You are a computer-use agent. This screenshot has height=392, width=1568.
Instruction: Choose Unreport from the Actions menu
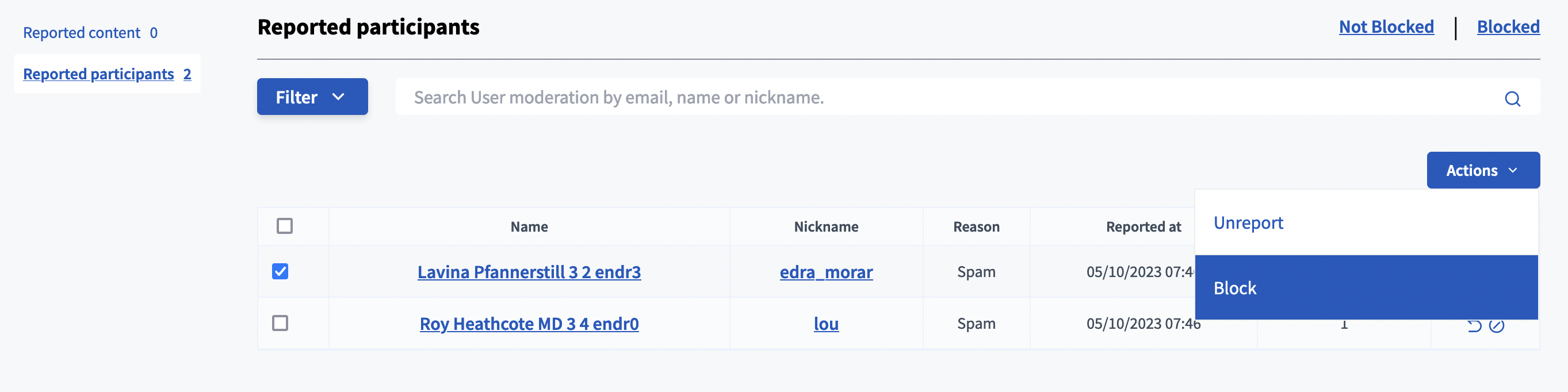(x=1248, y=223)
